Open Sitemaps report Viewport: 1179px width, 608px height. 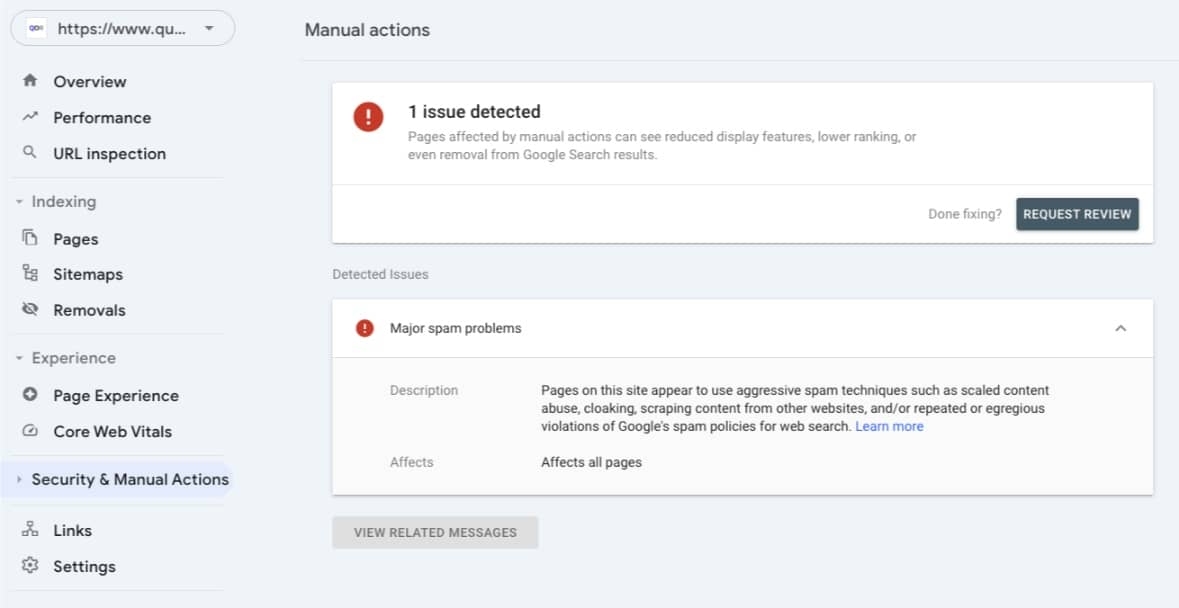coord(88,274)
